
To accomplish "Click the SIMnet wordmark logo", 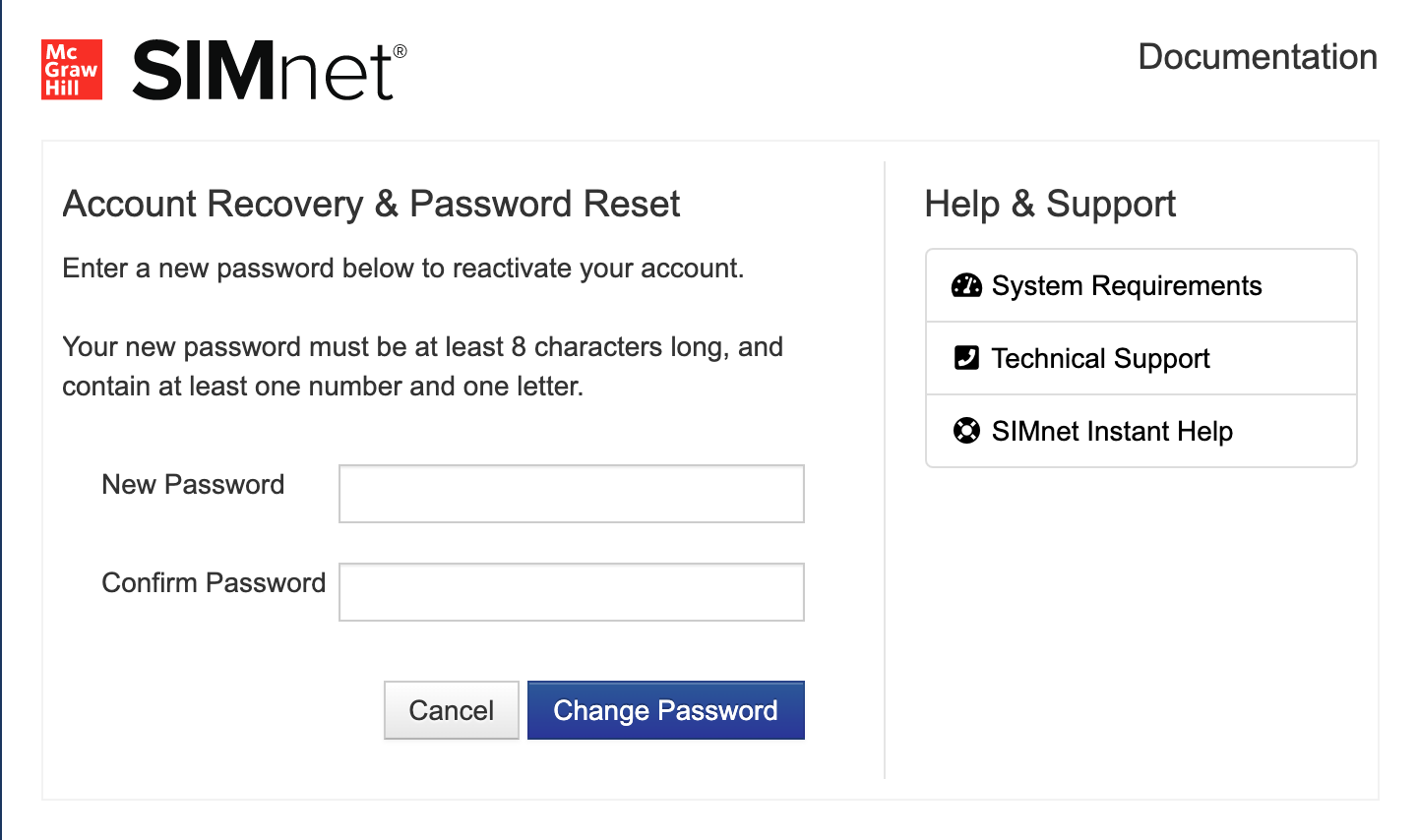I will pos(269,72).
